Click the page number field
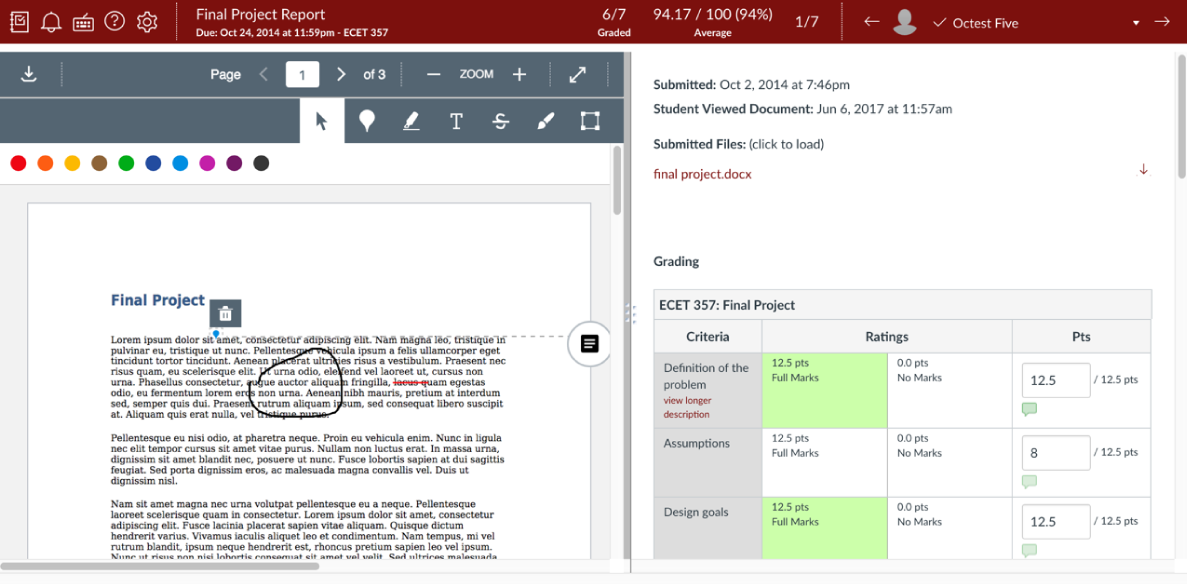This screenshot has width=1187, height=584. [x=302, y=74]
